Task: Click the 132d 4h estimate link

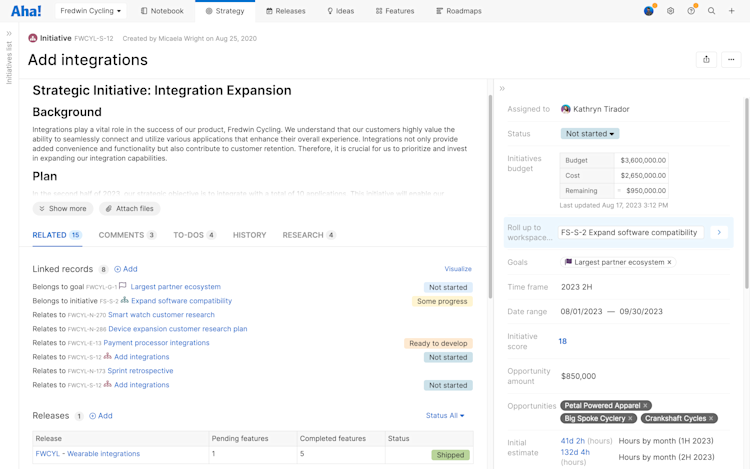Action: tap(575, 452)
